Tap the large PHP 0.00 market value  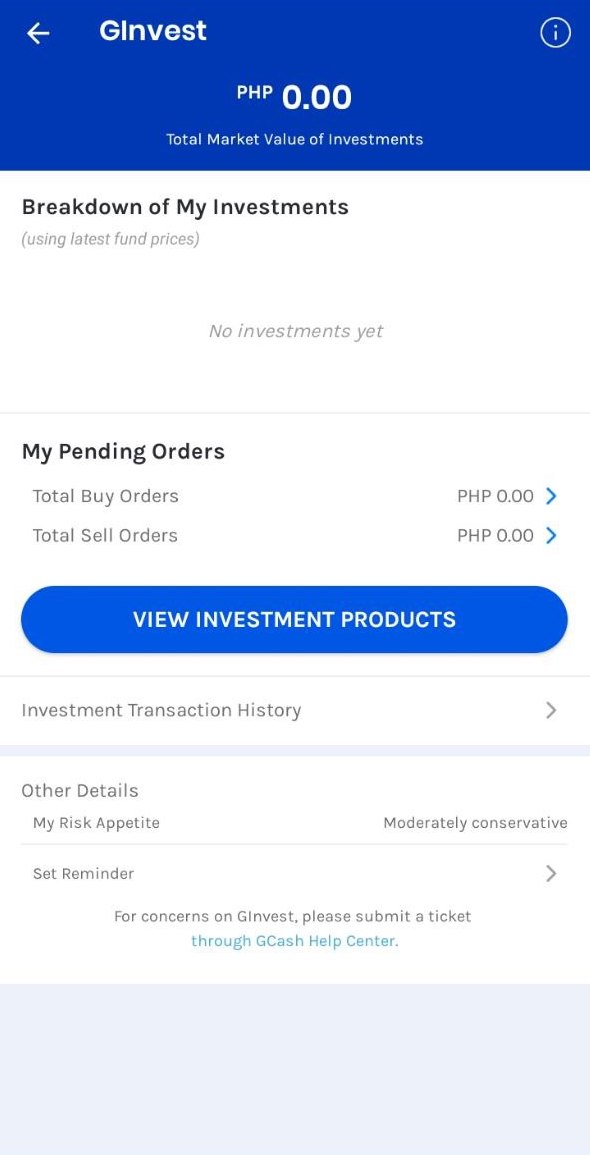[295, 98]
